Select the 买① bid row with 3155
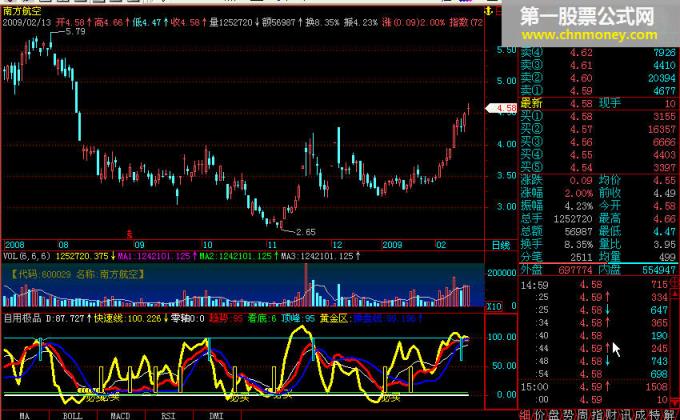Screen dimensions: 680x420 tap(598, 116)
